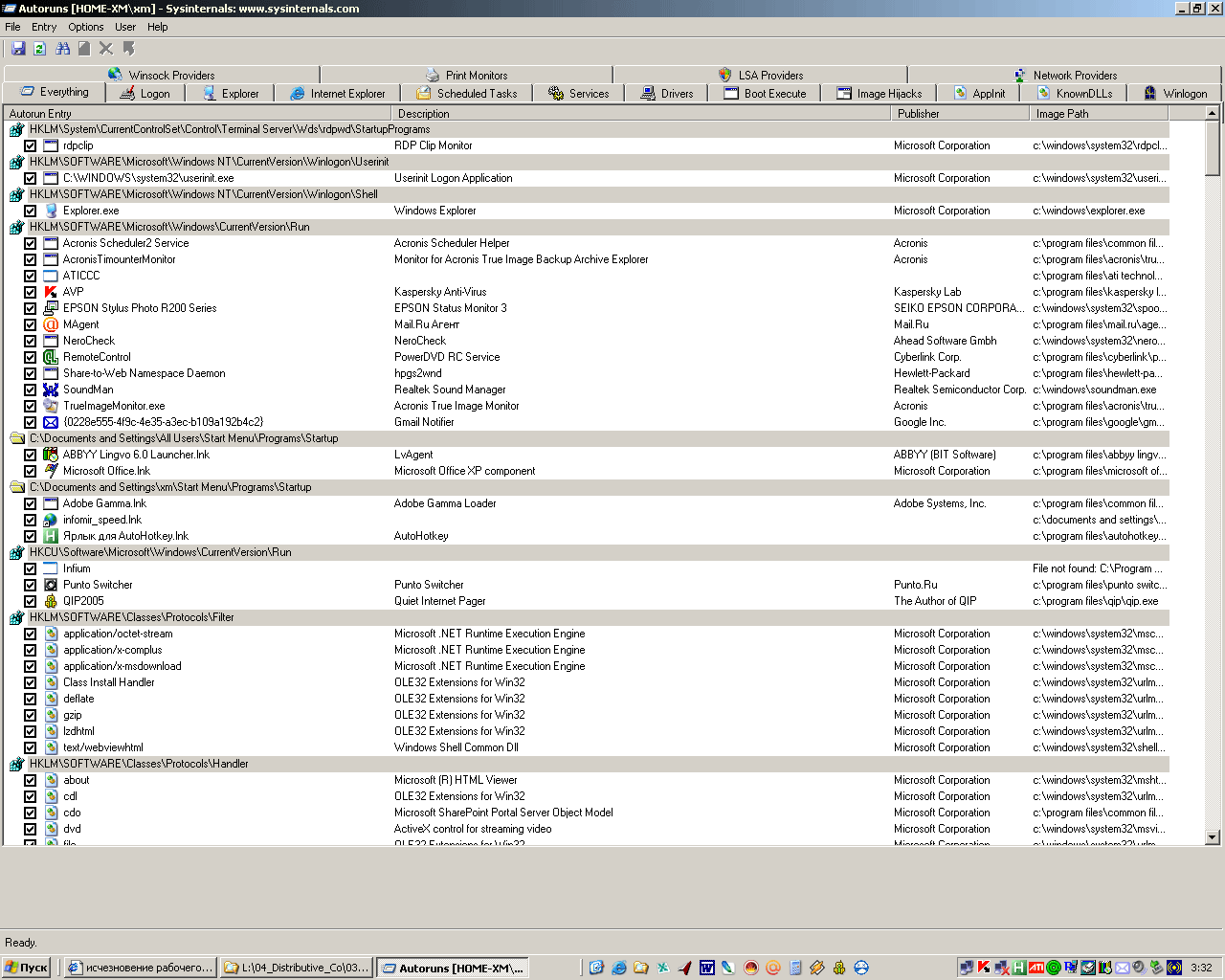Sort by the Publisher column header
Screen dimensions: 1225x980
click(x=959, y=113)
